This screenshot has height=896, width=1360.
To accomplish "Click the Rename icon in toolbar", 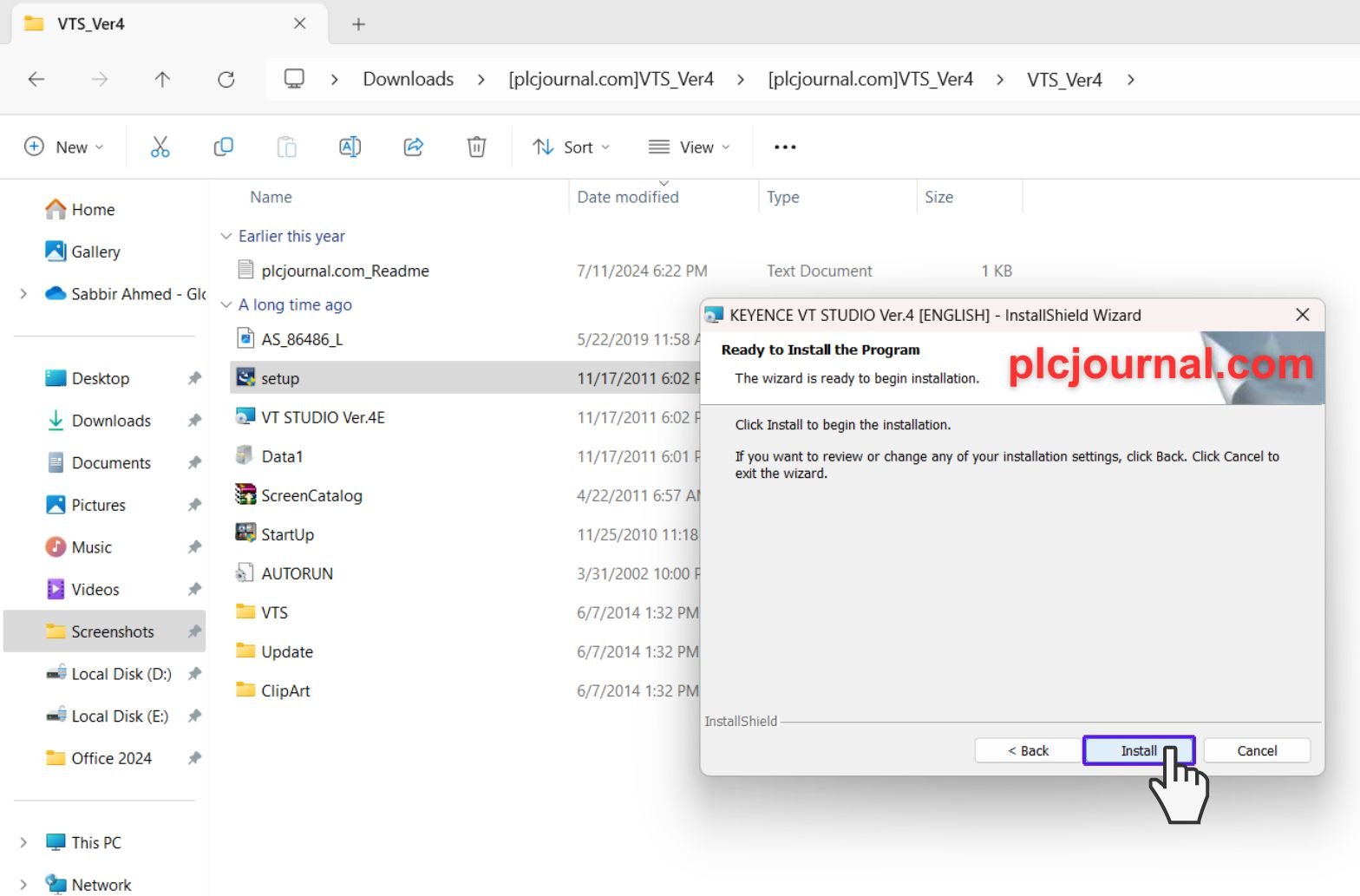I will pos(350,147).
